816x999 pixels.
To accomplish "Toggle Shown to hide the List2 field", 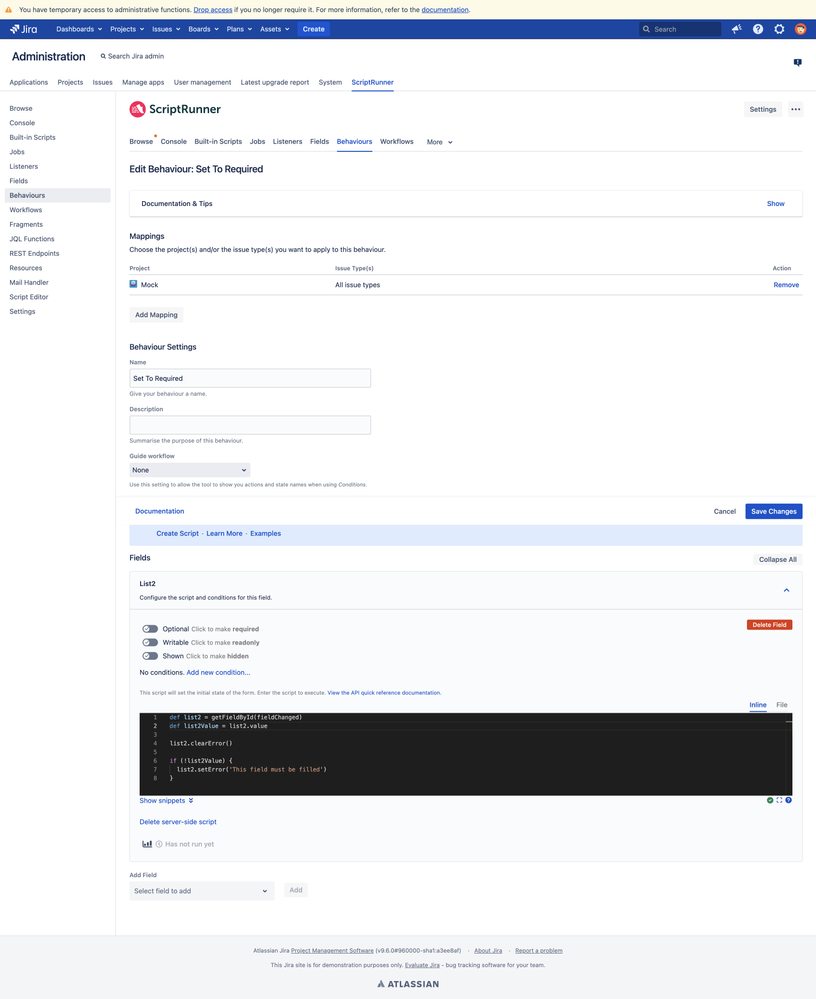I will tap(151, 657).
